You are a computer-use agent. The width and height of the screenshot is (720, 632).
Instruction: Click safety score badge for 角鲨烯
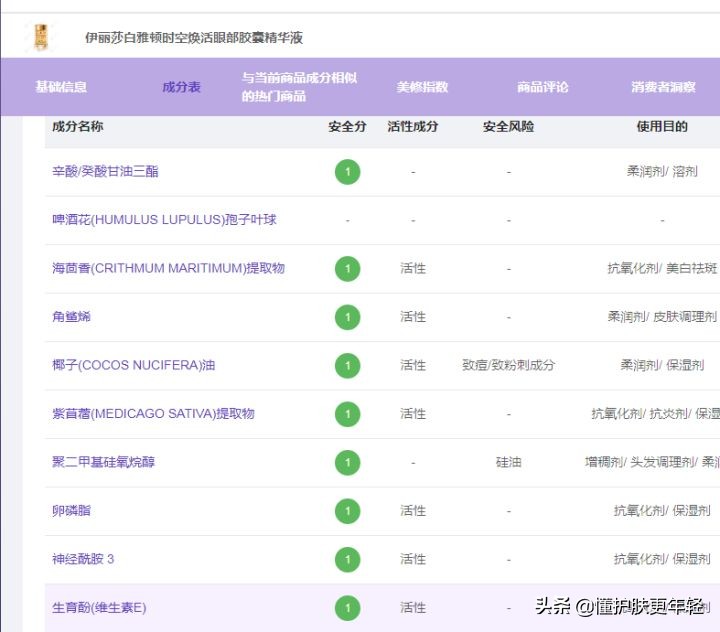click(348, 317)
